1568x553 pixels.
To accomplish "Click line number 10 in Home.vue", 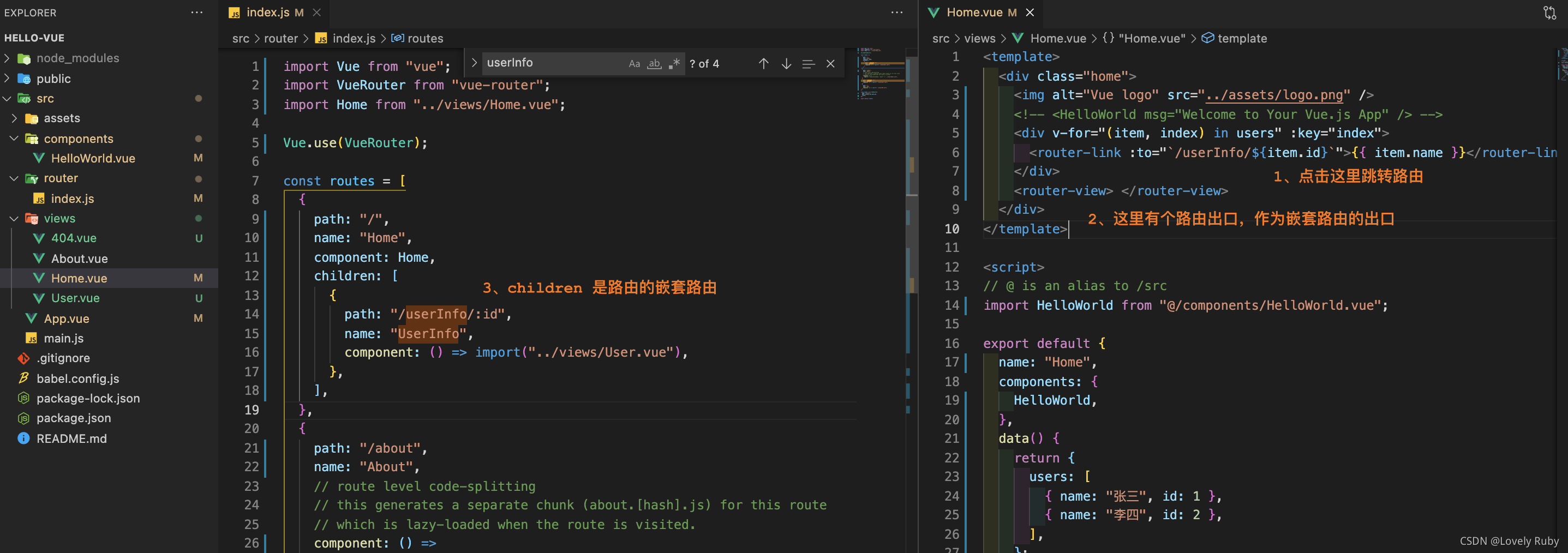I will [x=951, y=230].
